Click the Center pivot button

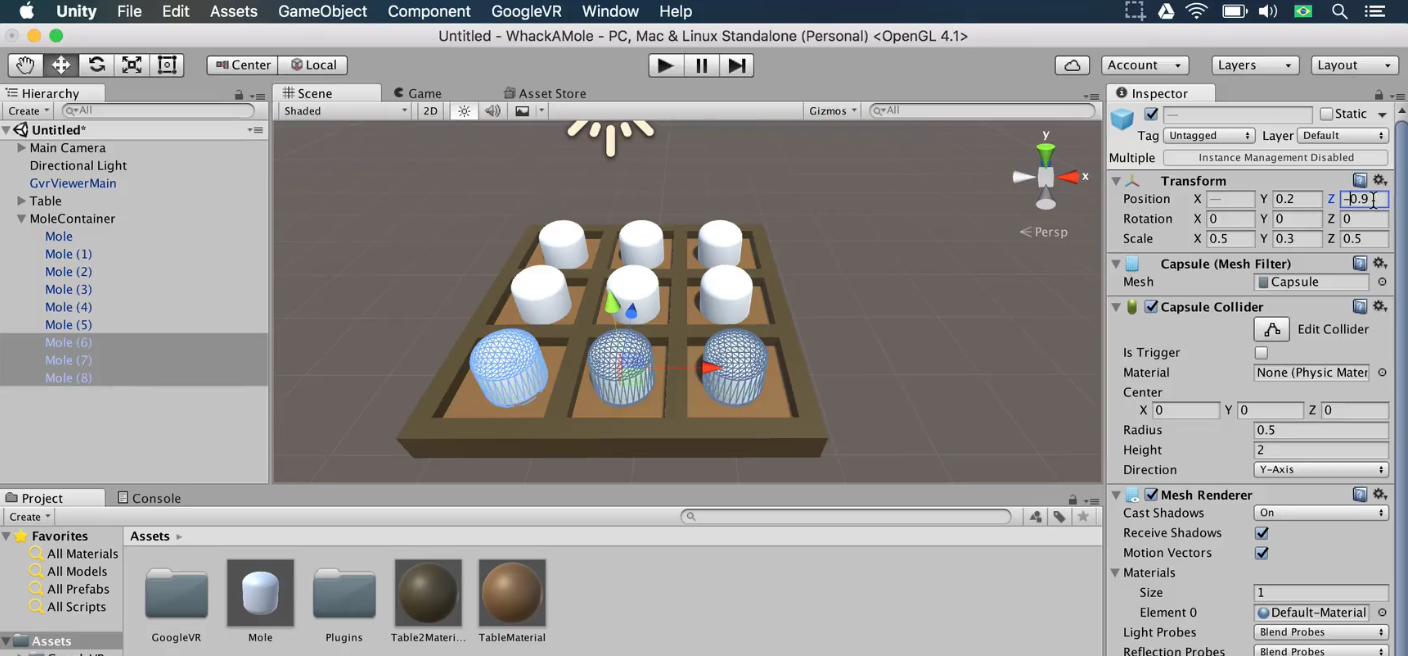pos(241,64)
